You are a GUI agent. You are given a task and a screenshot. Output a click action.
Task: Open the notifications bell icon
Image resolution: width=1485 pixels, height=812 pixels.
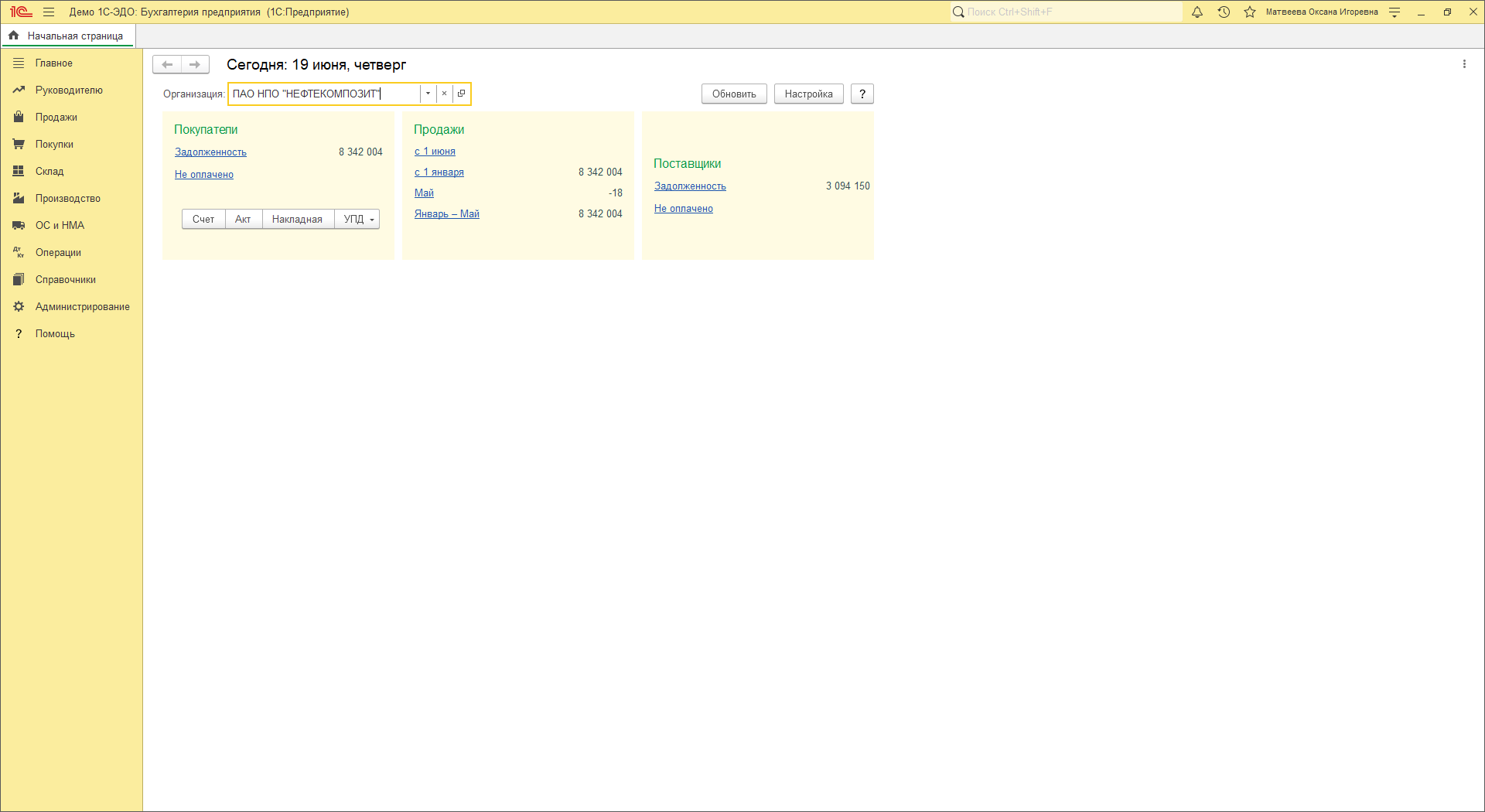click(x=1197, y=12)
